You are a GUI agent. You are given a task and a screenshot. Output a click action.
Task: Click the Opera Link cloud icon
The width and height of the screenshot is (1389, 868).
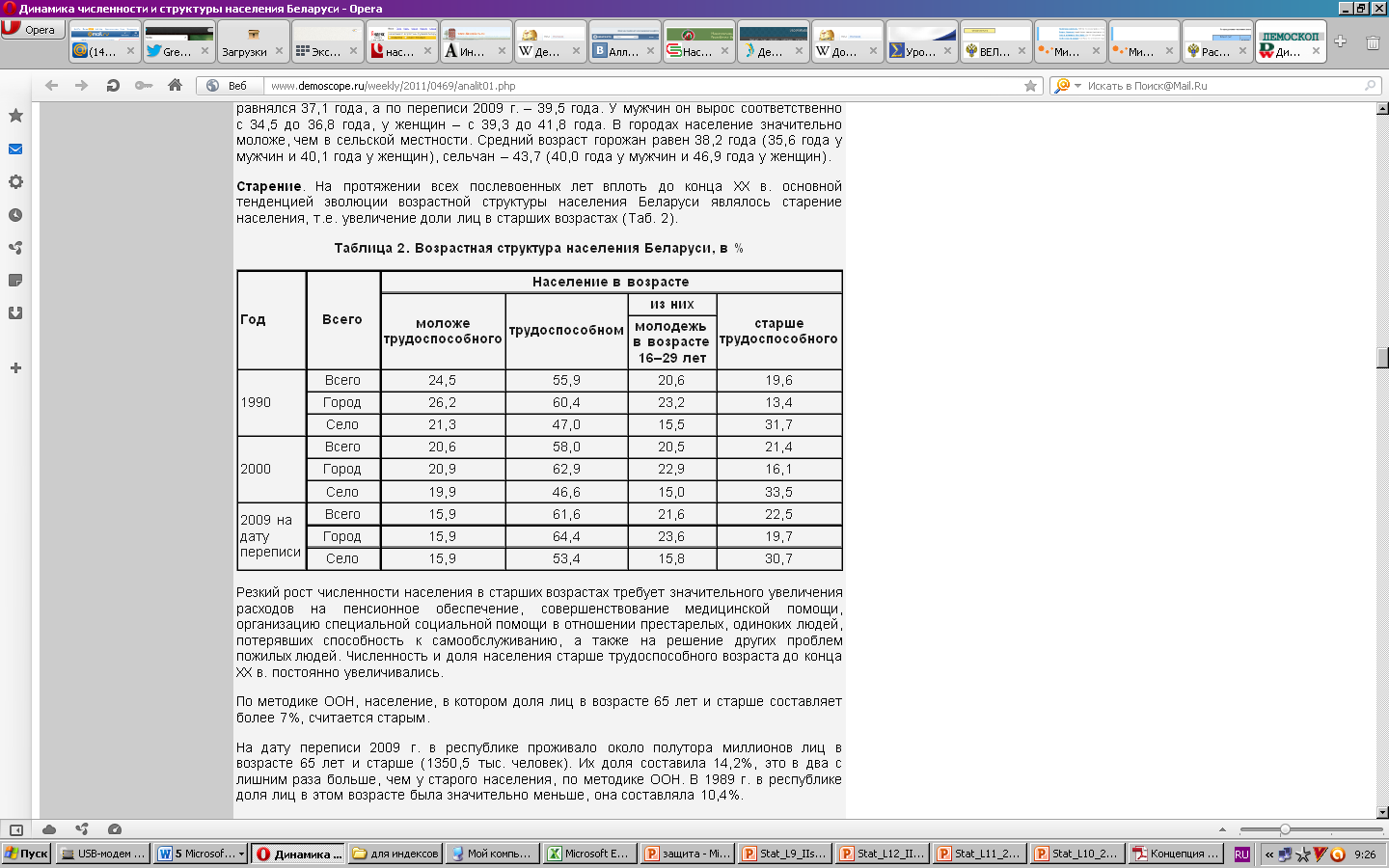point(49,829)
